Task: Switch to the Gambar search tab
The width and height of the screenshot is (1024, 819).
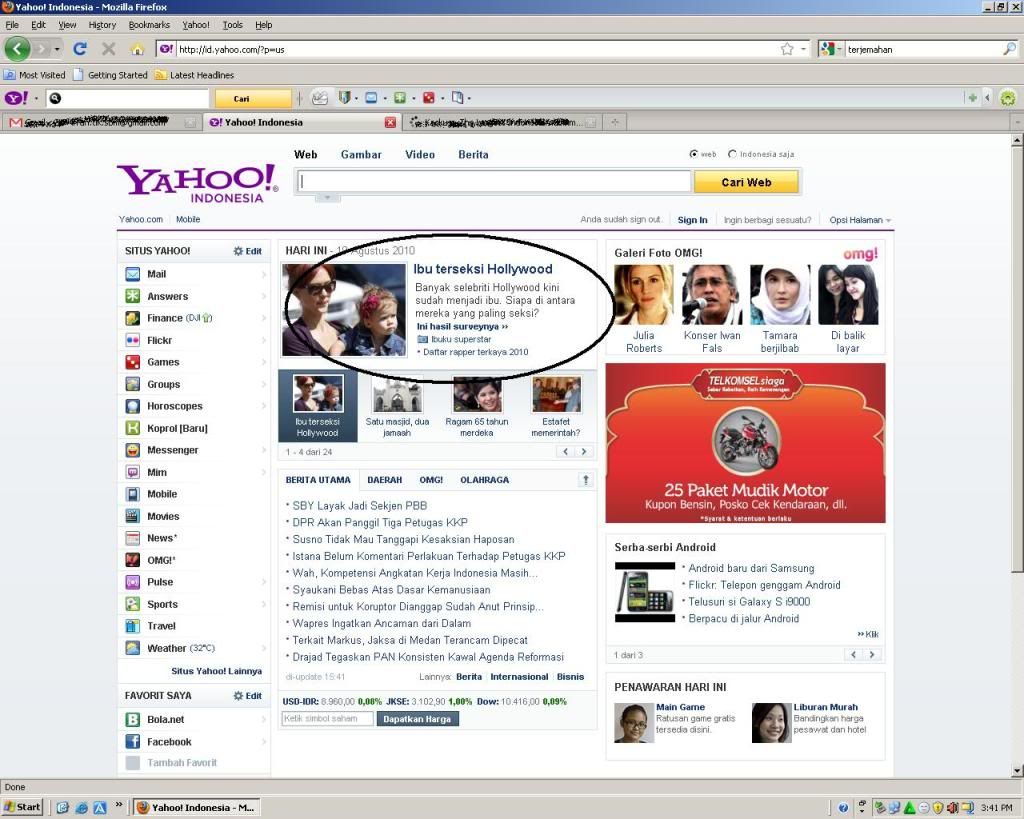Action: tap(361, 155)
